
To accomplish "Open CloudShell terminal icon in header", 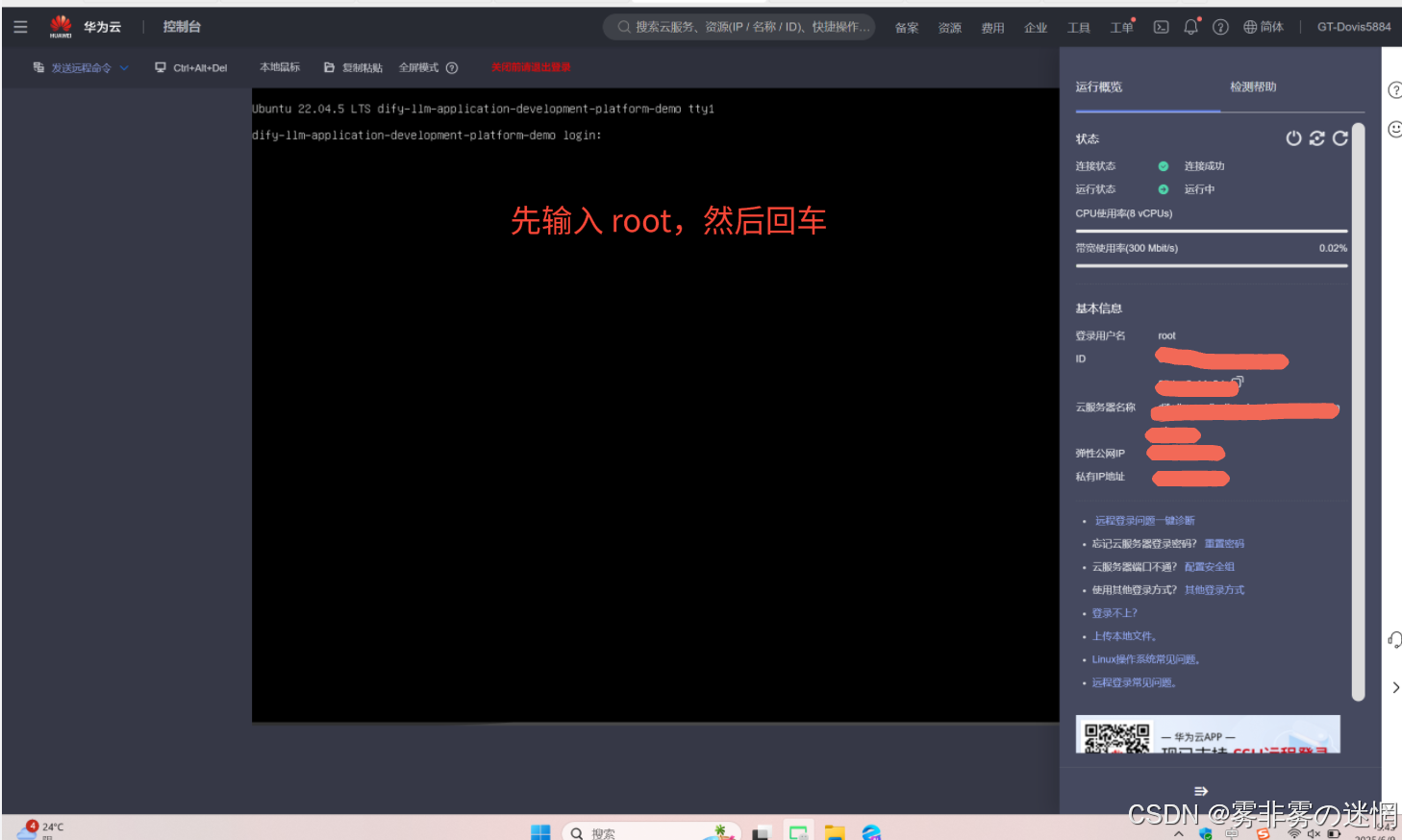I will pyautogui.click(x=1161, y=27).
